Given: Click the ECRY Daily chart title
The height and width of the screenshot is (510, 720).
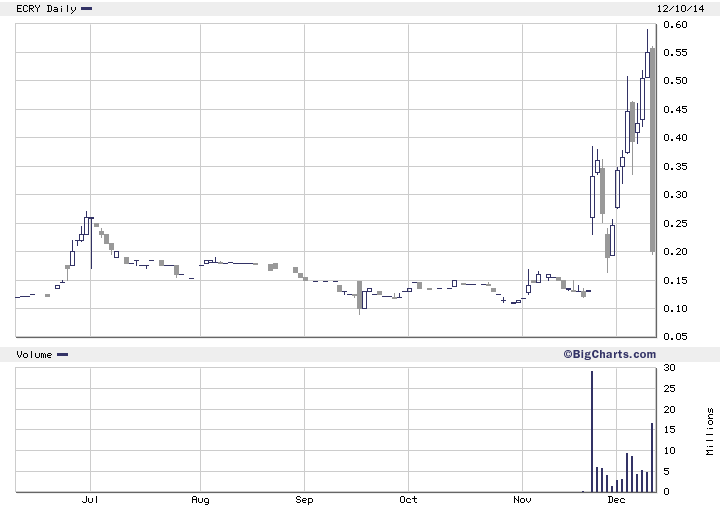Looking at the screenshot, I should tap(46, 9).
